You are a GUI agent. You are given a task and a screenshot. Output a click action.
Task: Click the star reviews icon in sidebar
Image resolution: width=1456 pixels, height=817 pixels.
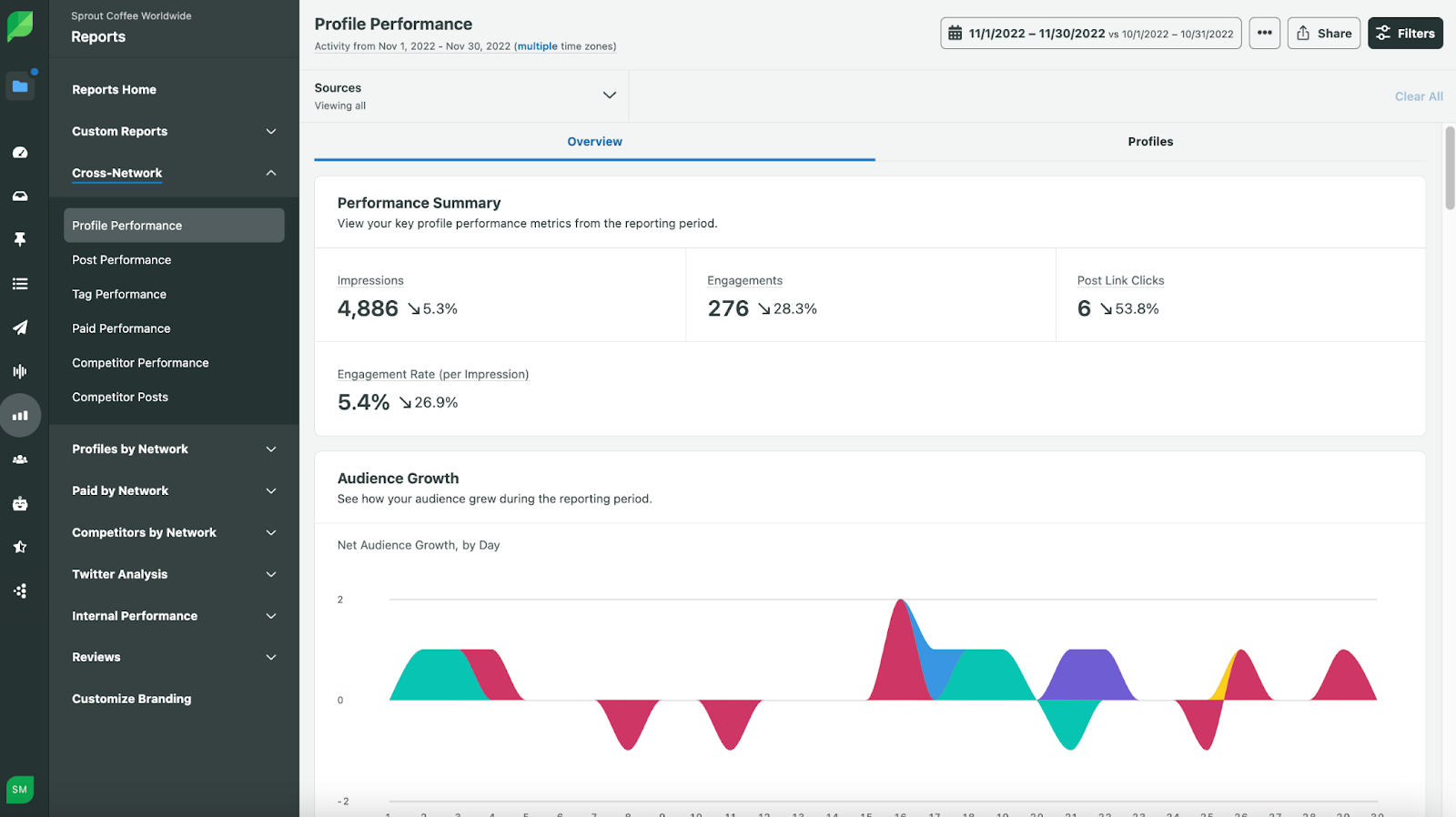20,547
